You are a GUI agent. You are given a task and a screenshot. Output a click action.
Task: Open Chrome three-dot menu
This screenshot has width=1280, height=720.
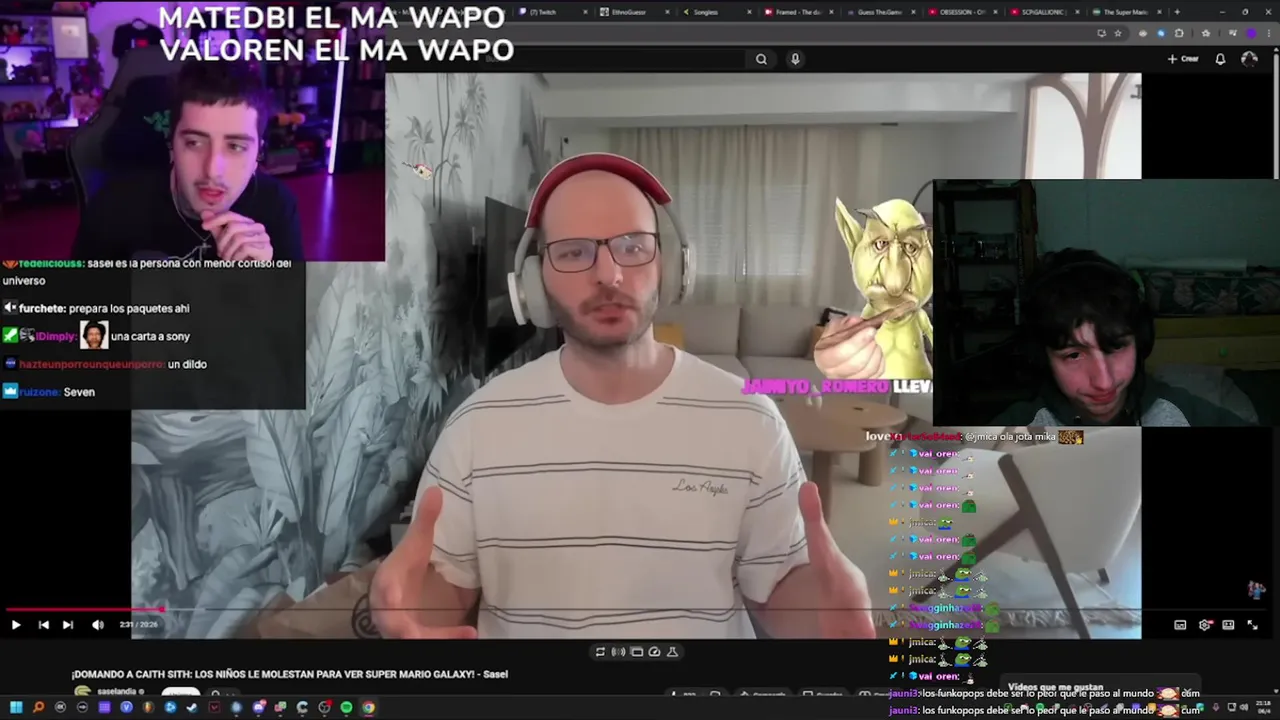(1268, 33)
